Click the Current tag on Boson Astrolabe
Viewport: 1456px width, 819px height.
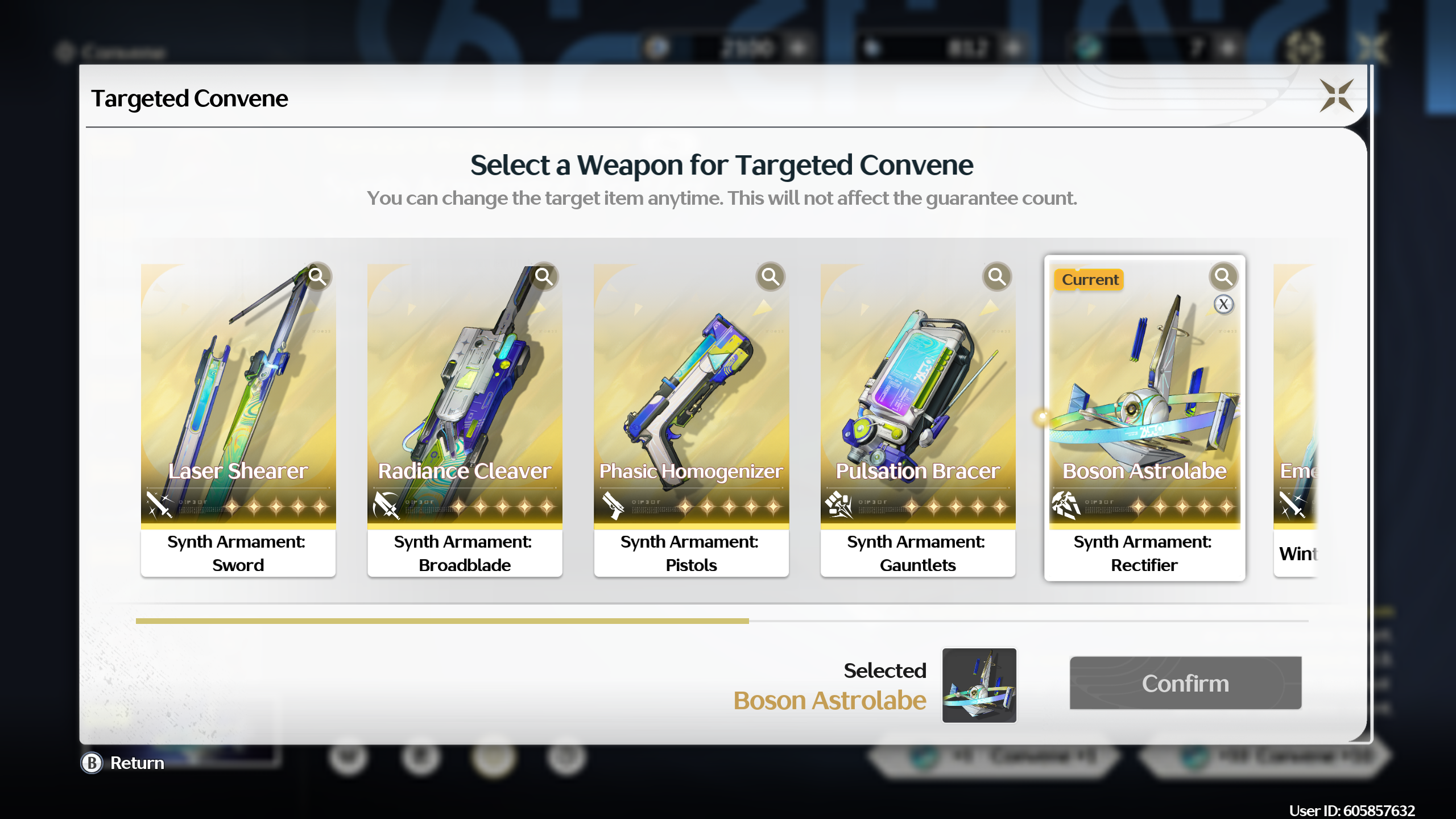coord(1089,280)
